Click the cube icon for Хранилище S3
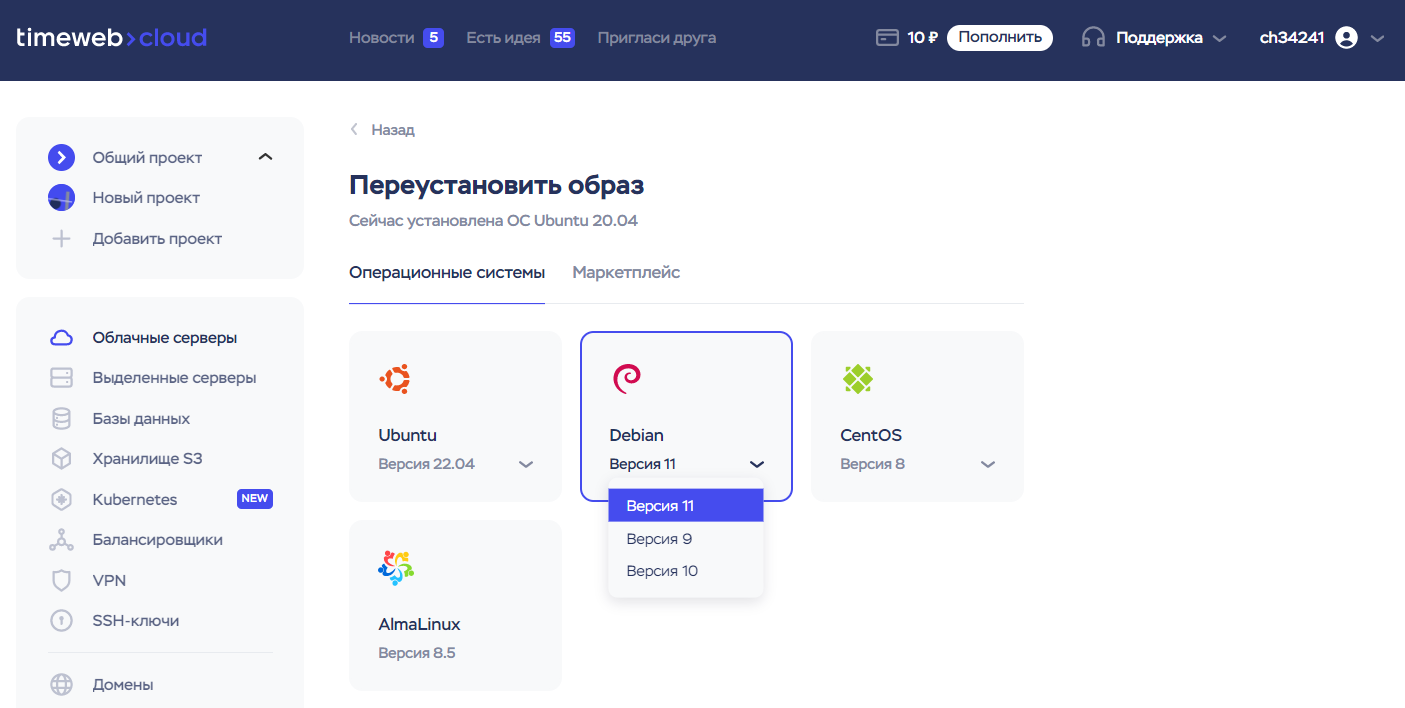Viewport: 1405px width, 708px height. click(62, 459)
